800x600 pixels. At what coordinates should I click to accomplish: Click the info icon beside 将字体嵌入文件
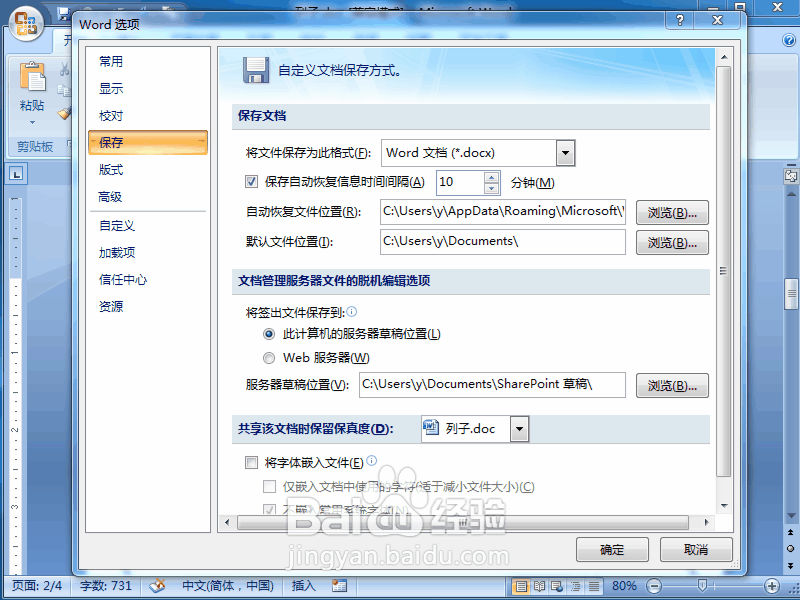(372, 461)
